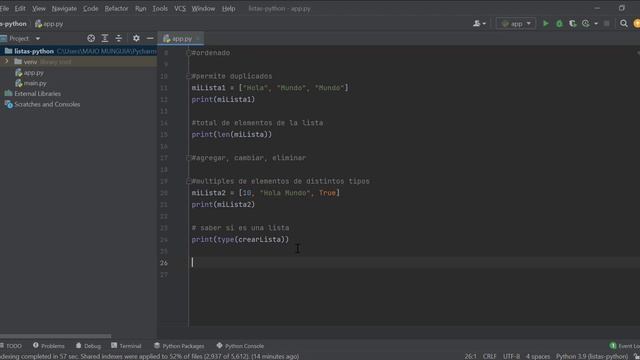640x360 pixels.
Task: Click app.py breadcrumb in navigation bar
Action: coord(49,24)
